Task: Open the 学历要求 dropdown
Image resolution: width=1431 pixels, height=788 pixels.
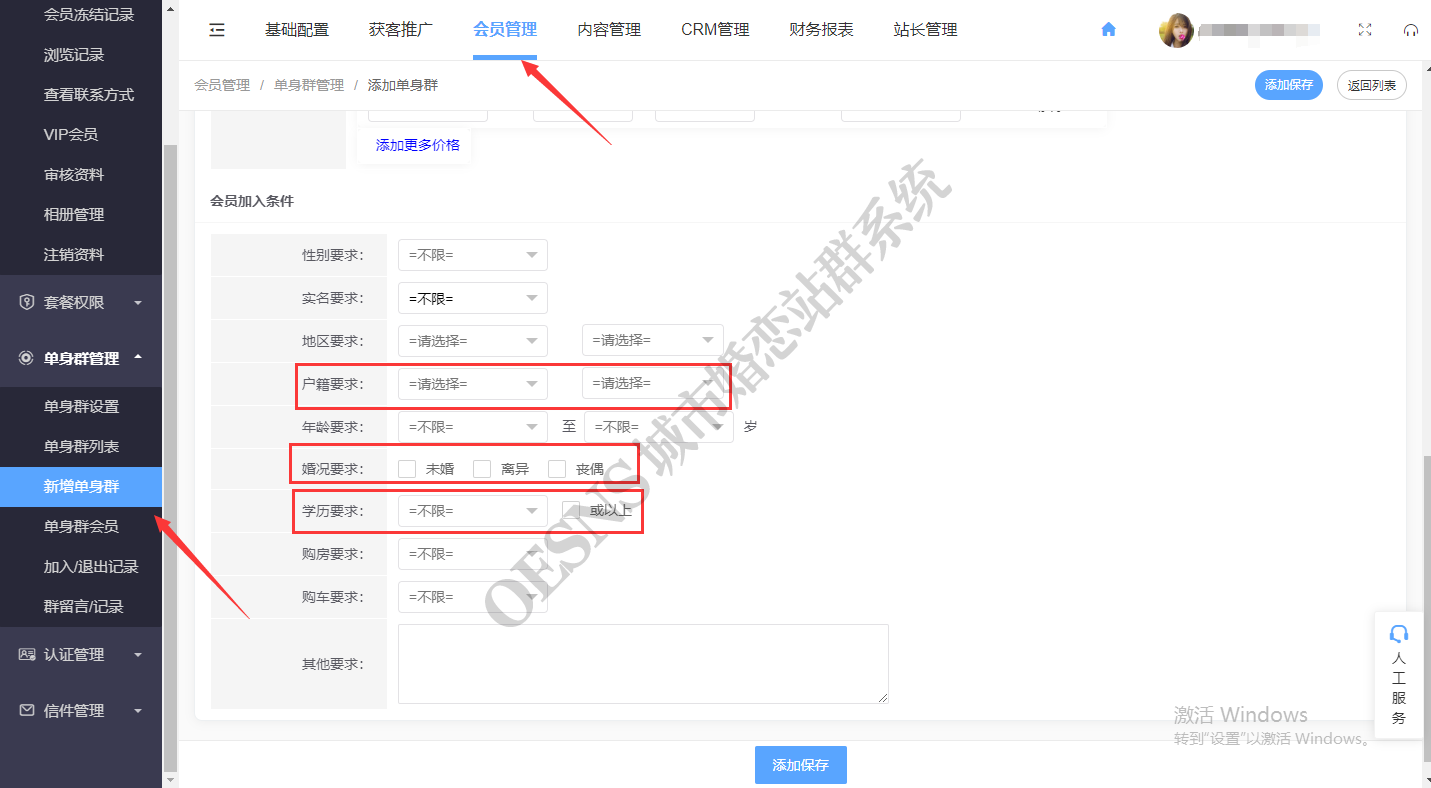Action: point(472,511)
